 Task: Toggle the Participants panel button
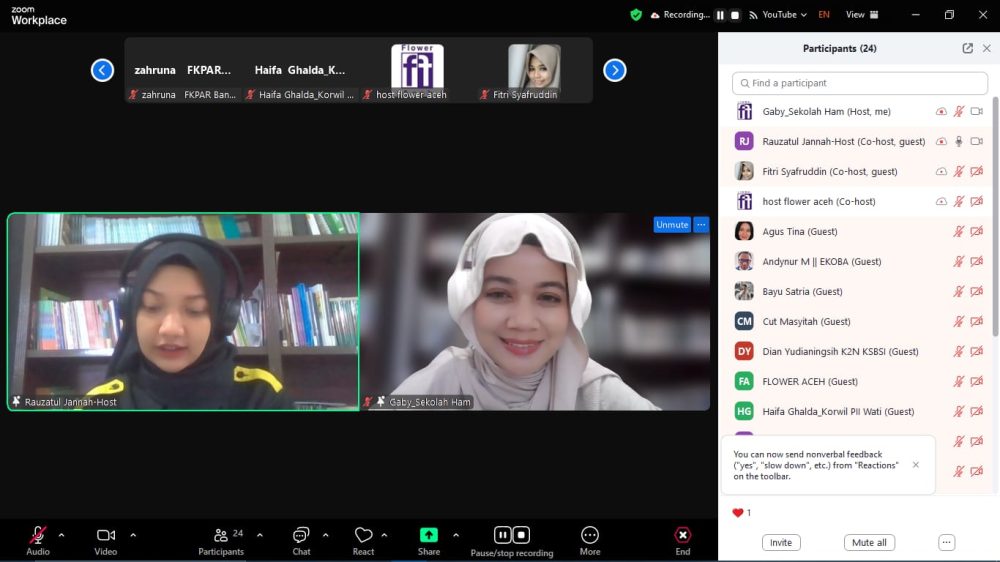click(x=221, y=536)
